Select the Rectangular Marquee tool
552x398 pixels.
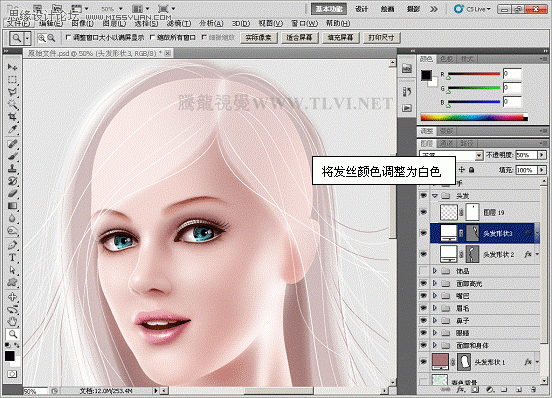(12, 79)
